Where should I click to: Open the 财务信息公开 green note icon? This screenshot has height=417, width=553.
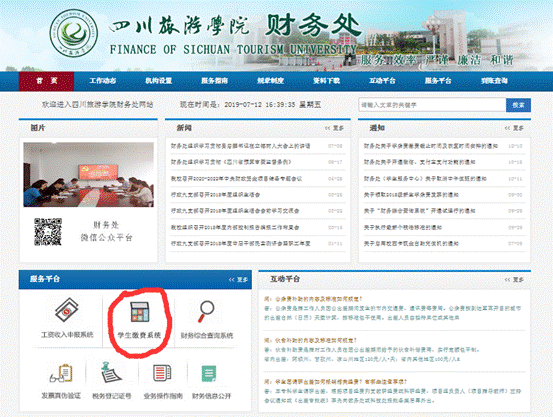[x=209, y=374]
